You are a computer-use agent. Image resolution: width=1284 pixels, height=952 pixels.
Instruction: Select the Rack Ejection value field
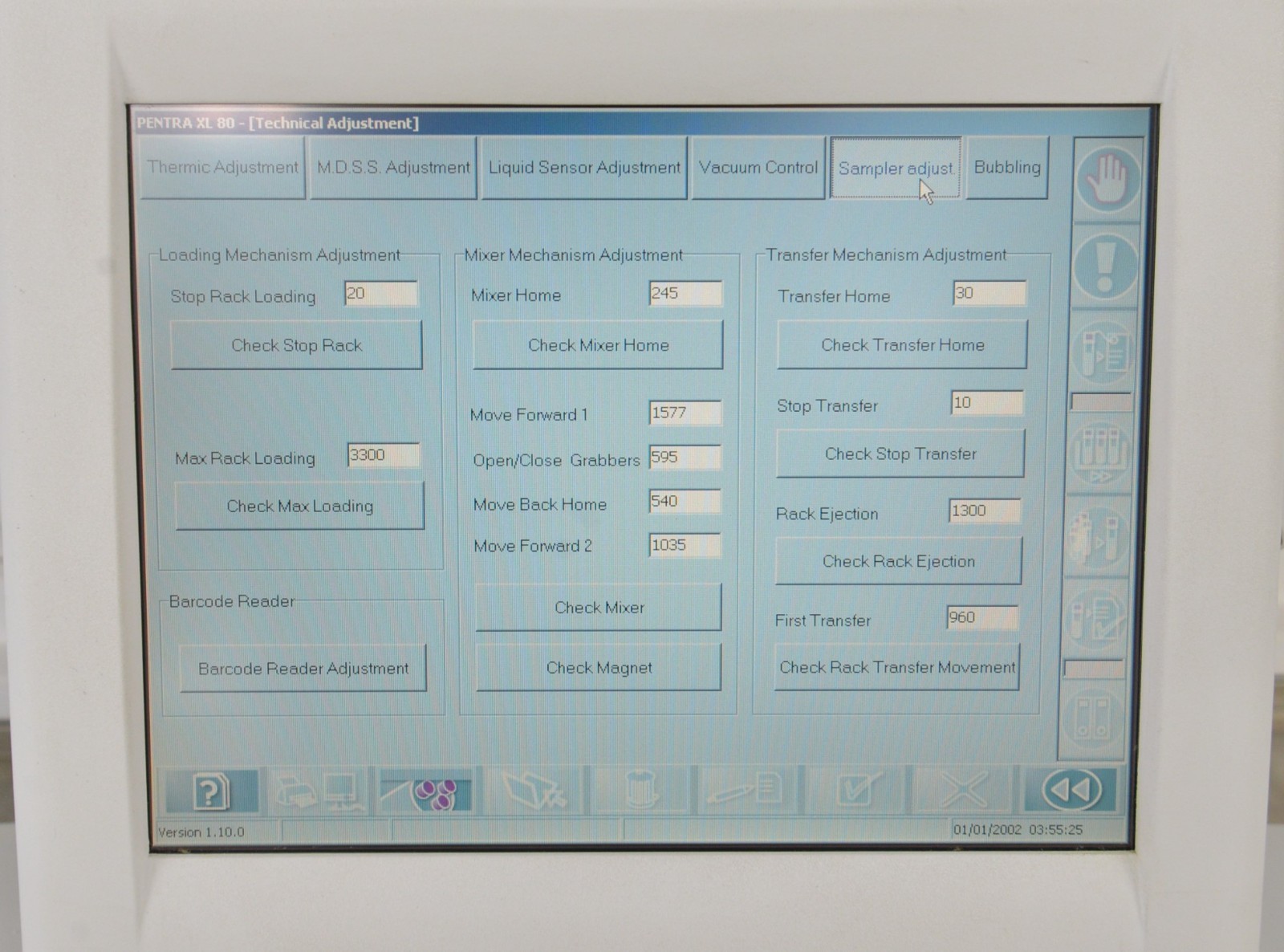tap(984, 511)
